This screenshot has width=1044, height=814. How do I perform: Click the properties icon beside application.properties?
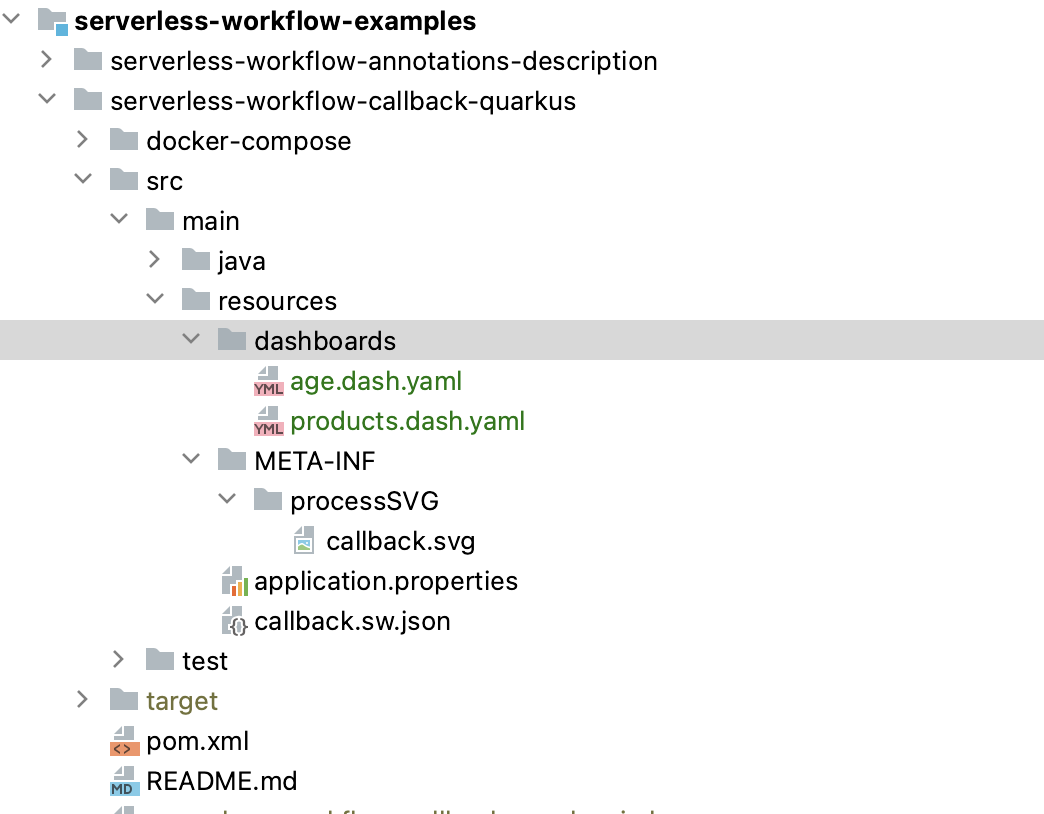[232, 581]
